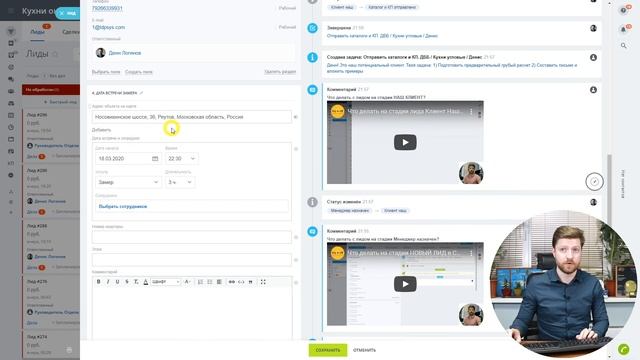
Task: Open the Не обработан red stage column
Action: (51, 89)
